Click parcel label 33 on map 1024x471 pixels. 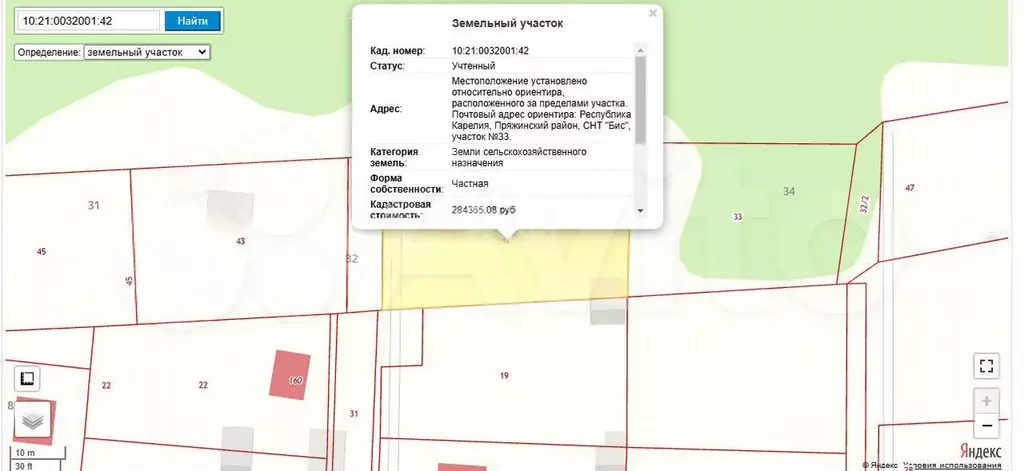(738, 217)
